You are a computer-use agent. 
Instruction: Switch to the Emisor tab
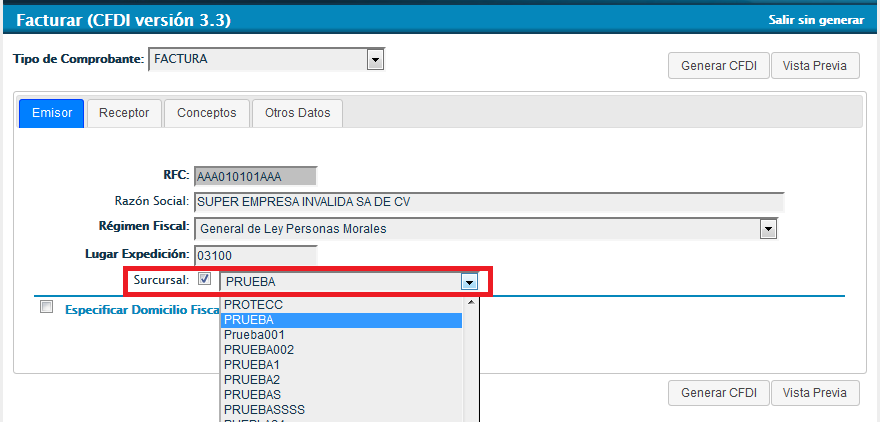click(52, 113)
